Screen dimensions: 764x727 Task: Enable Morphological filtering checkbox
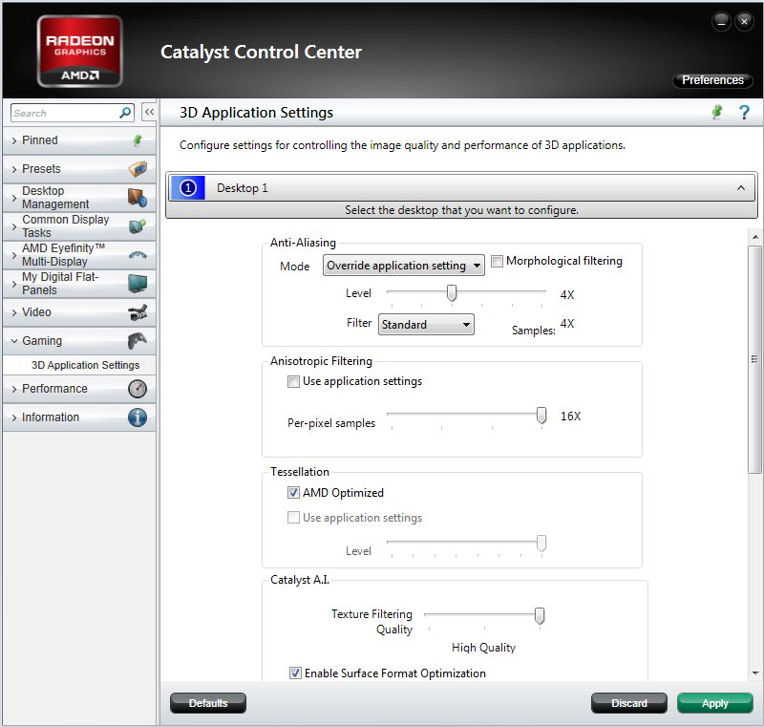click(x=497, y=261)
